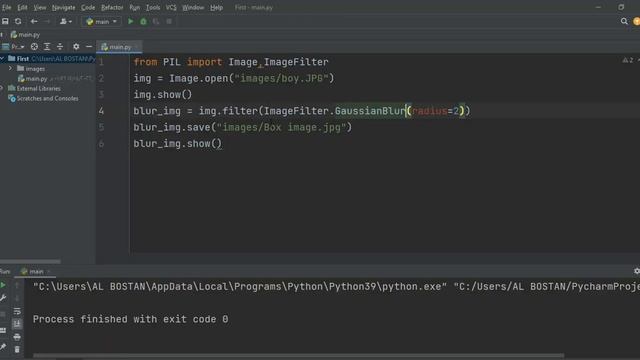Go back using the left arrow icon
Viewport: 640px width, 360px height.
click(34, 21)
